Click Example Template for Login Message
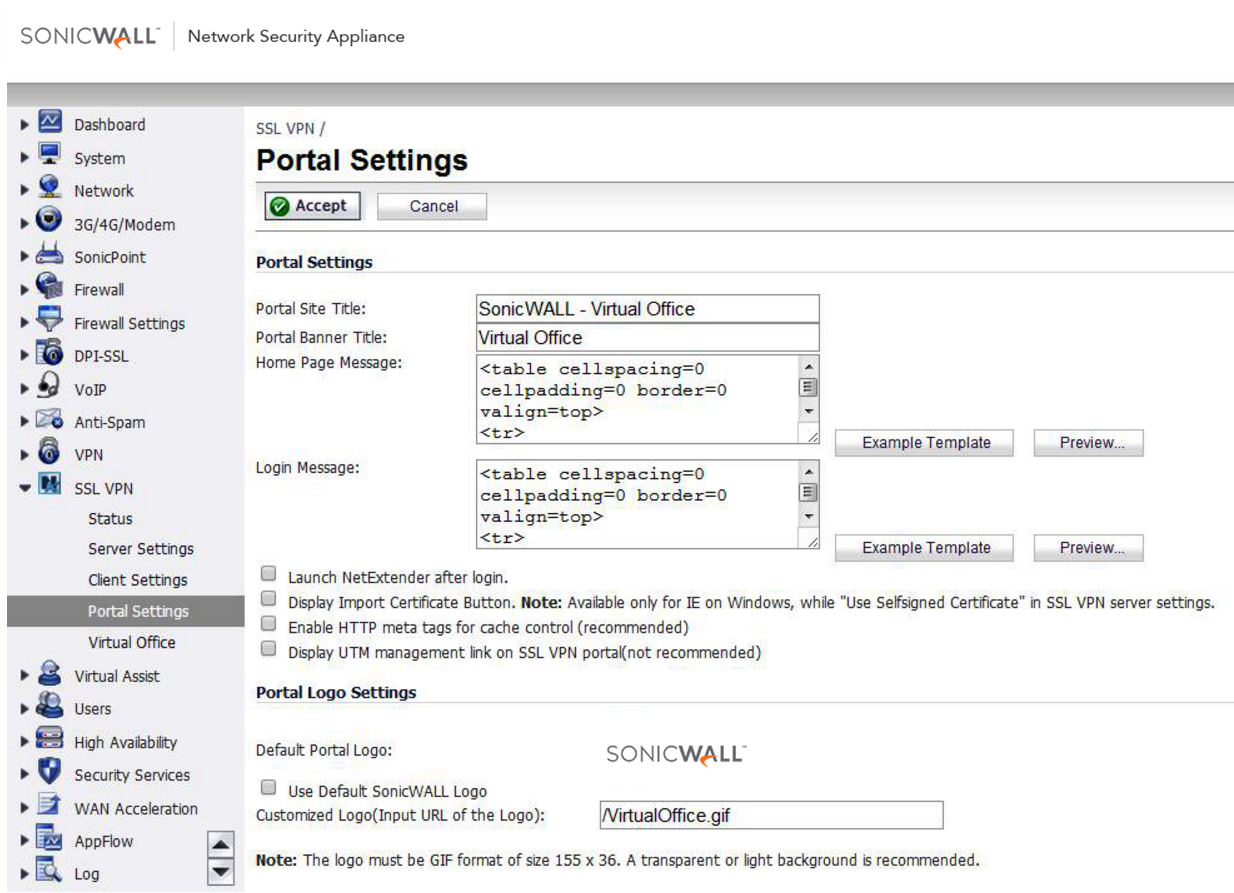This screenshot has width=1234, height=893. (926, 548)
